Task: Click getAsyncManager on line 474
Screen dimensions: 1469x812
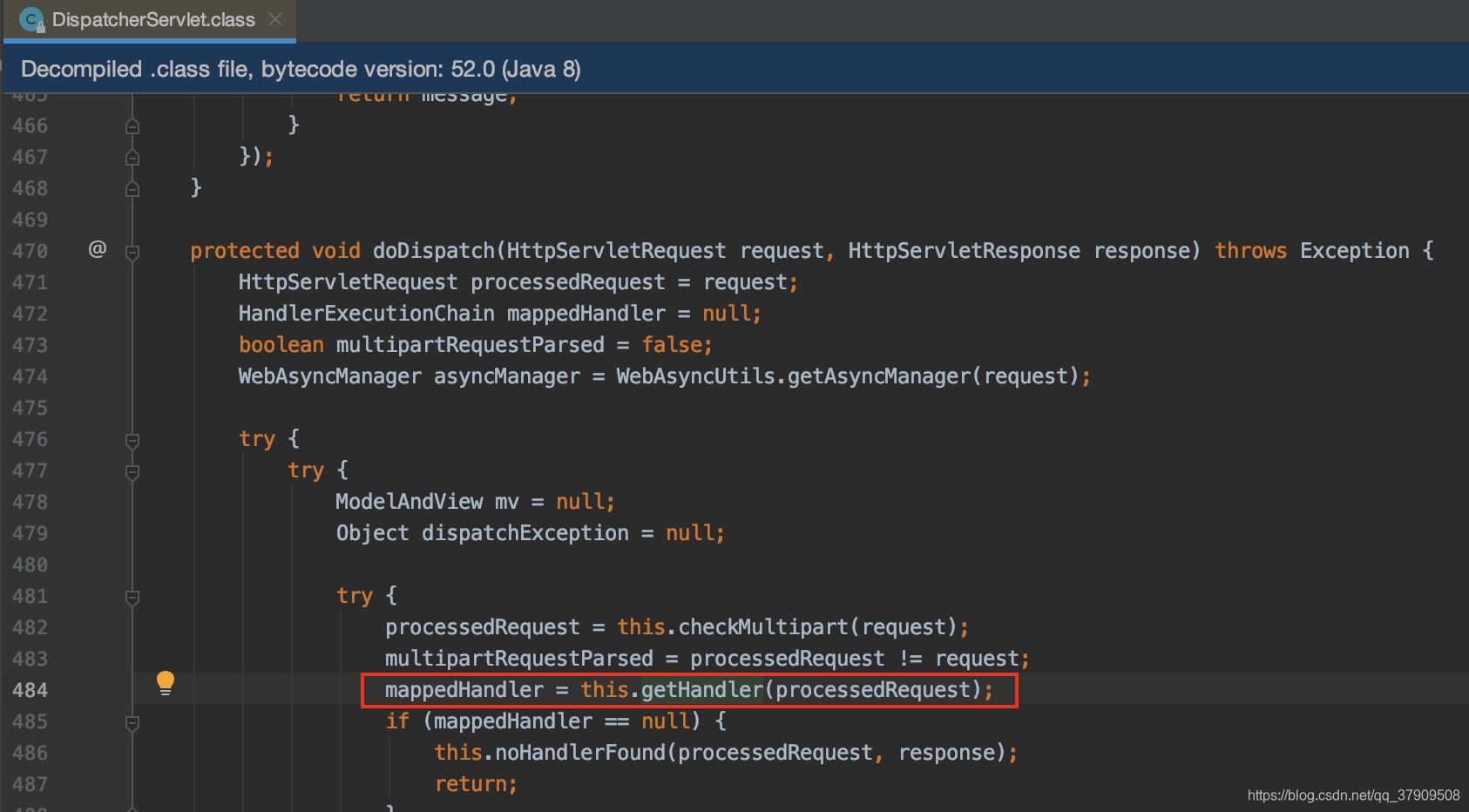Action: coord(879,376)
